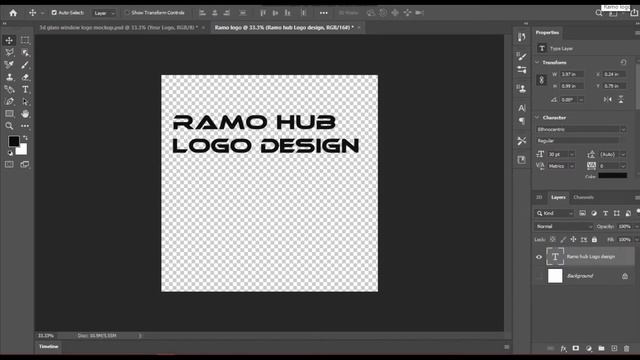Open the Paragraph panel from the dock
The image size is (640, 360).
point(522,121)
